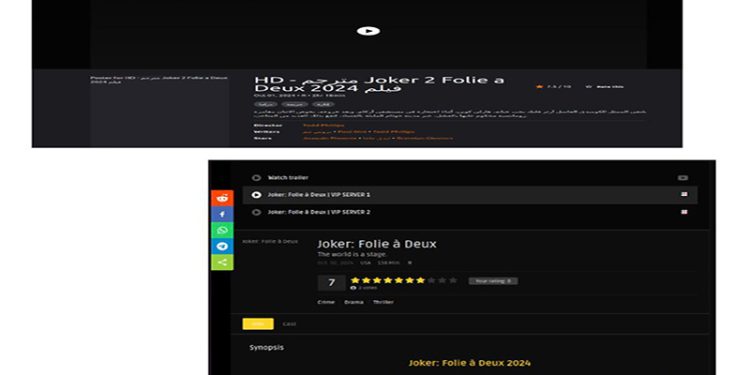
Task: Switch to the Cast tab
Action: (x=289, y=324)
